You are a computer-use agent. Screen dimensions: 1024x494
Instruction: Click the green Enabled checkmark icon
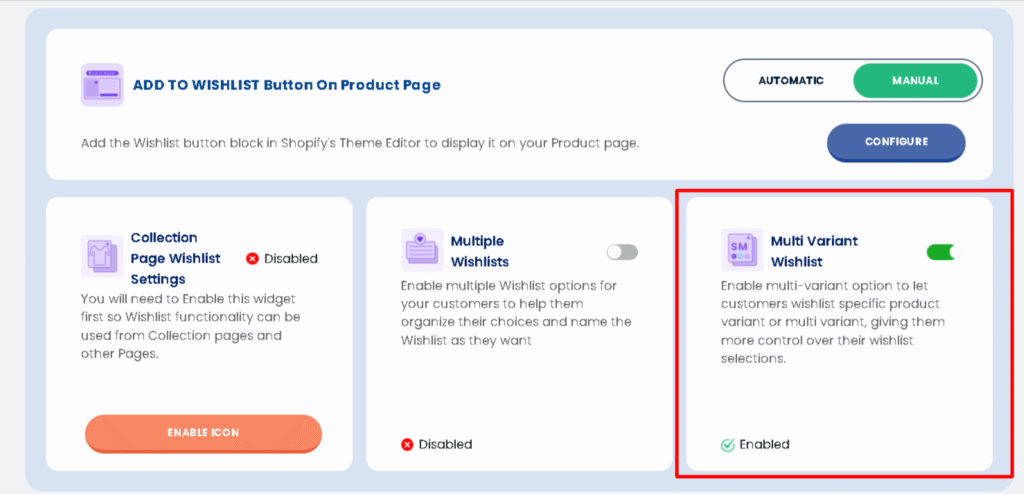pos(727,444)
